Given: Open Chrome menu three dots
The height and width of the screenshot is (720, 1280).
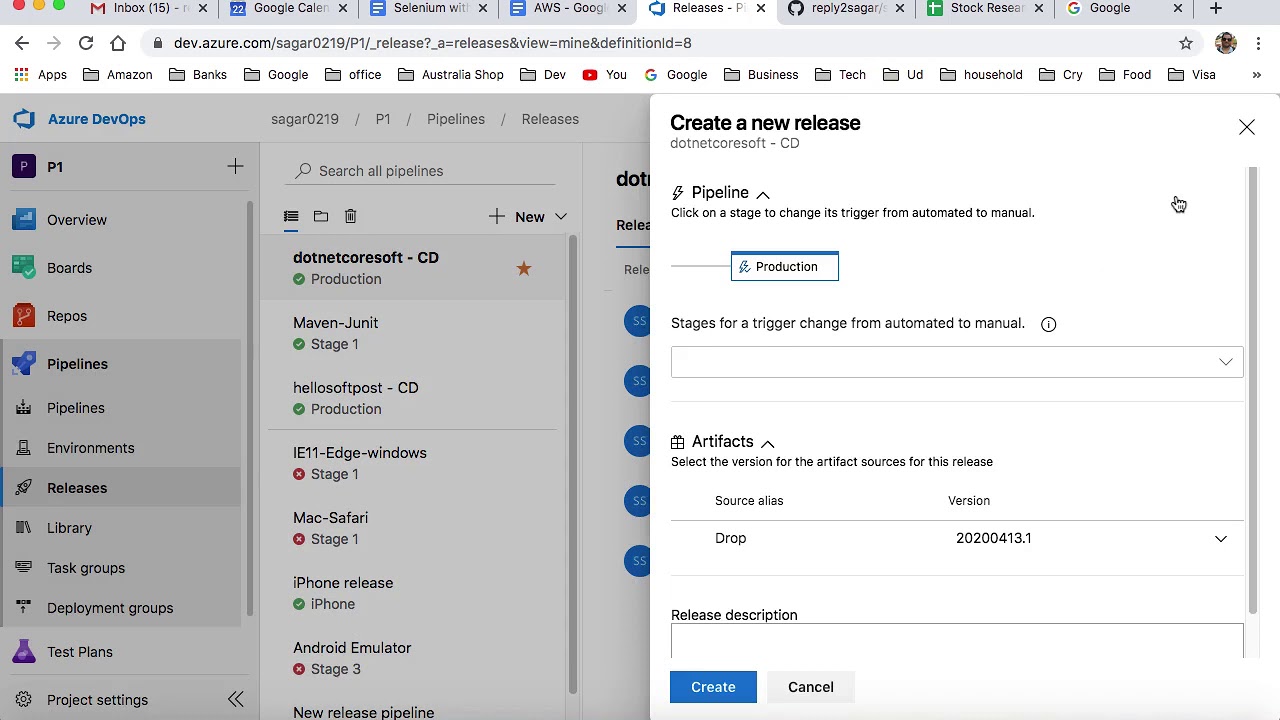Looking at the screenshot, I should click(1259, 43).
